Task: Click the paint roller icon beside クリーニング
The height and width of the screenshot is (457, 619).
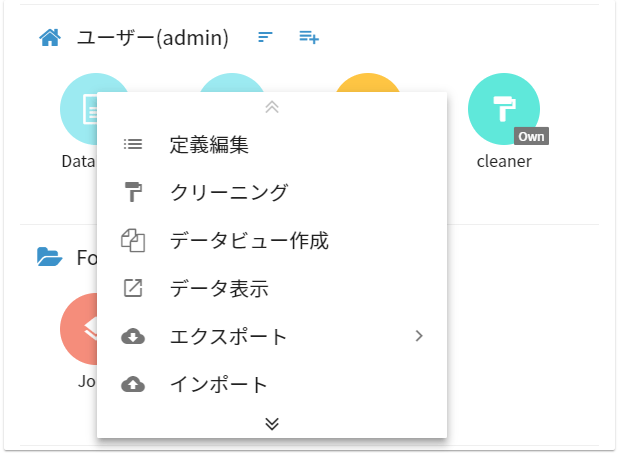Action: (133, 192)
